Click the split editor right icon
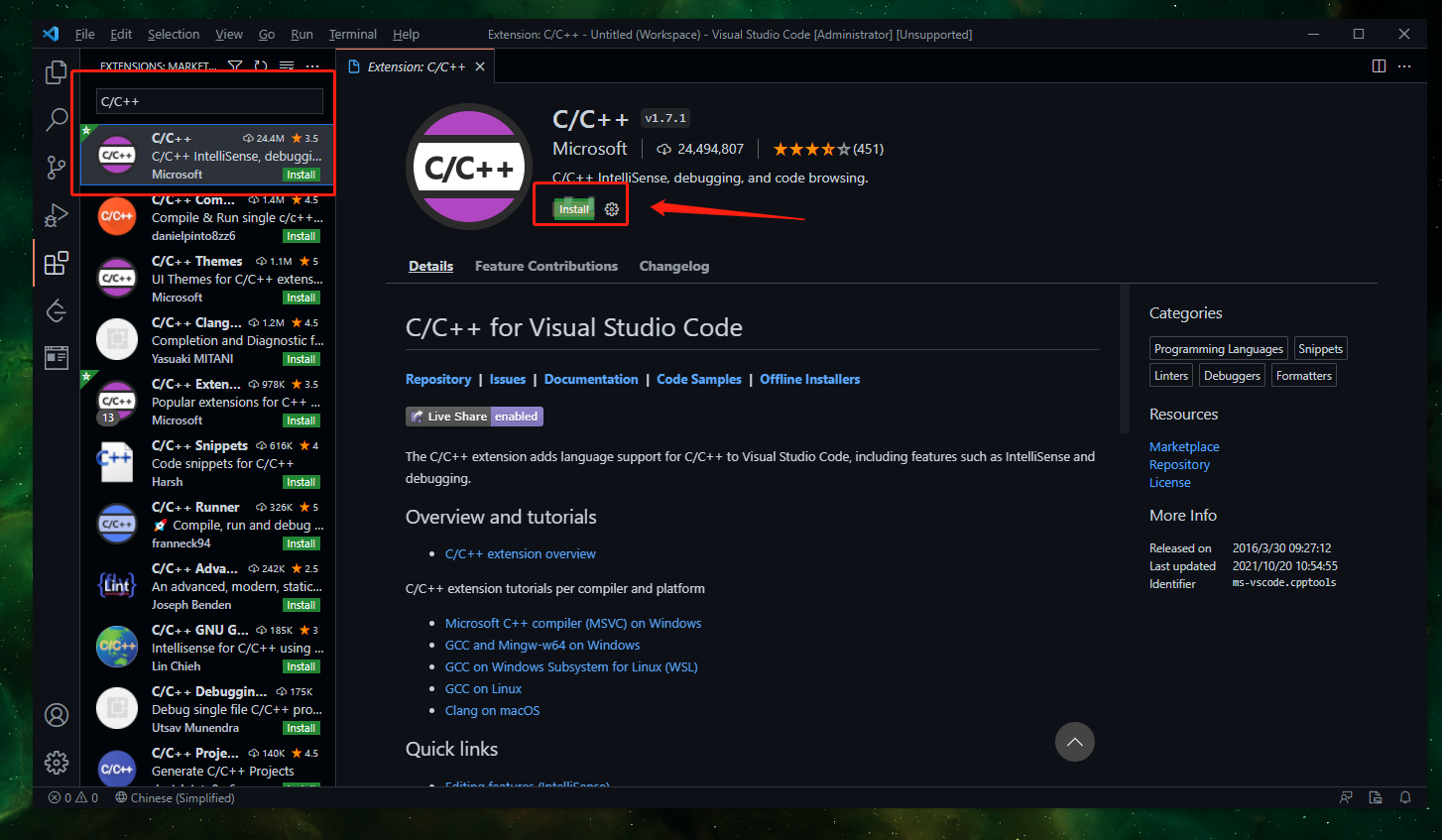 coord(1379,66)
